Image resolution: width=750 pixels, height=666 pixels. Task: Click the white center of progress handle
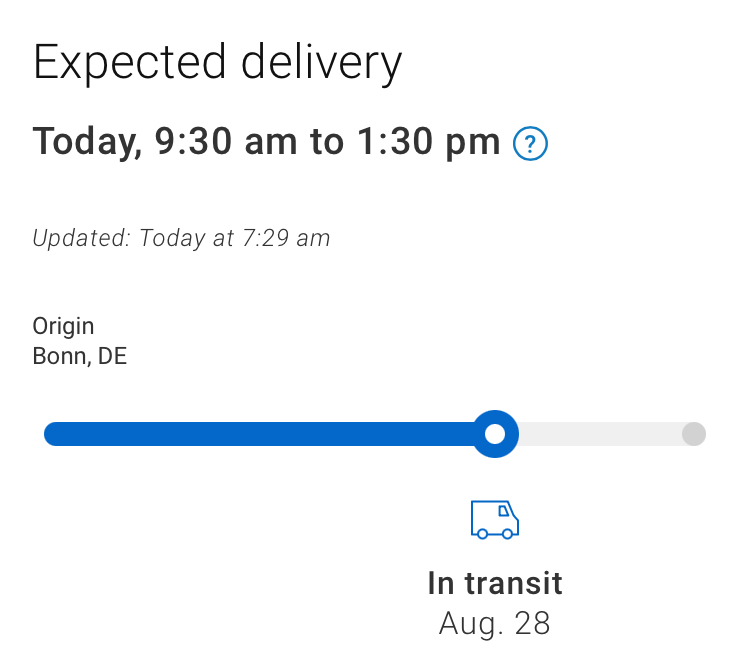point(495,434)
